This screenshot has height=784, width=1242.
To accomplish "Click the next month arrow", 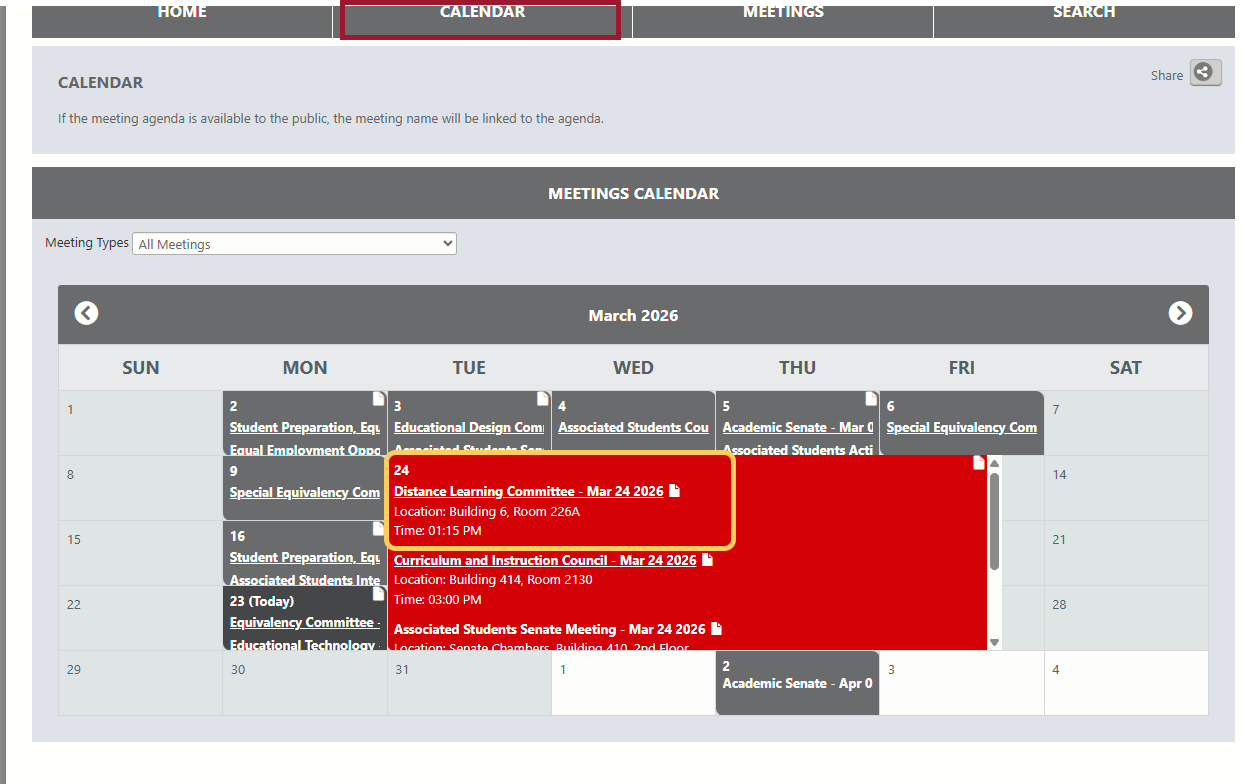I will (x=1181, y=313).
